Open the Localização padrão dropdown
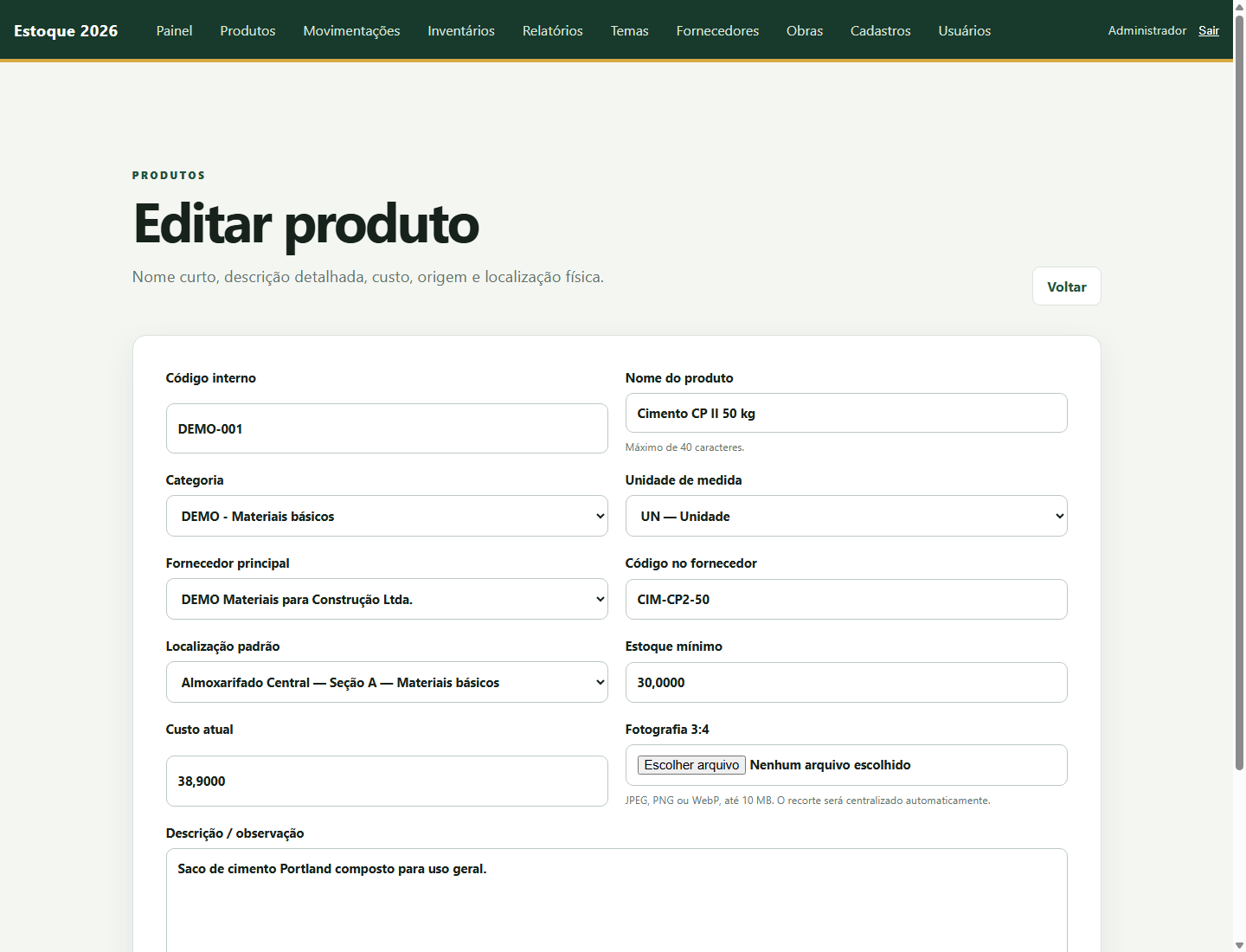Image resolution: width=1246 pixels, height=952 pixels. pos(387,682)
